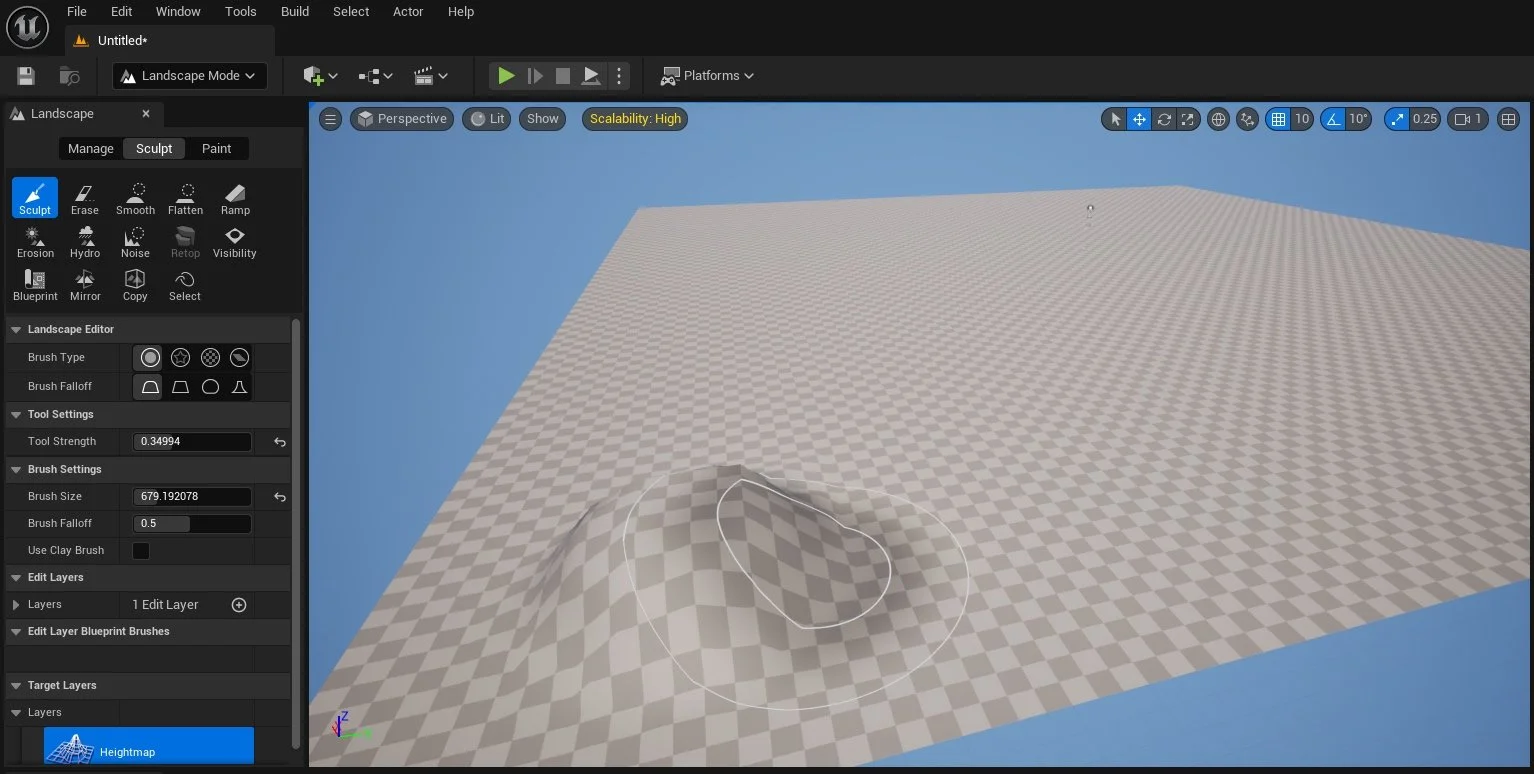This screenshot has height=774, width=1534.
Task: Select the Noise tool
Action: pyautogui.click(x=135, y=241)
